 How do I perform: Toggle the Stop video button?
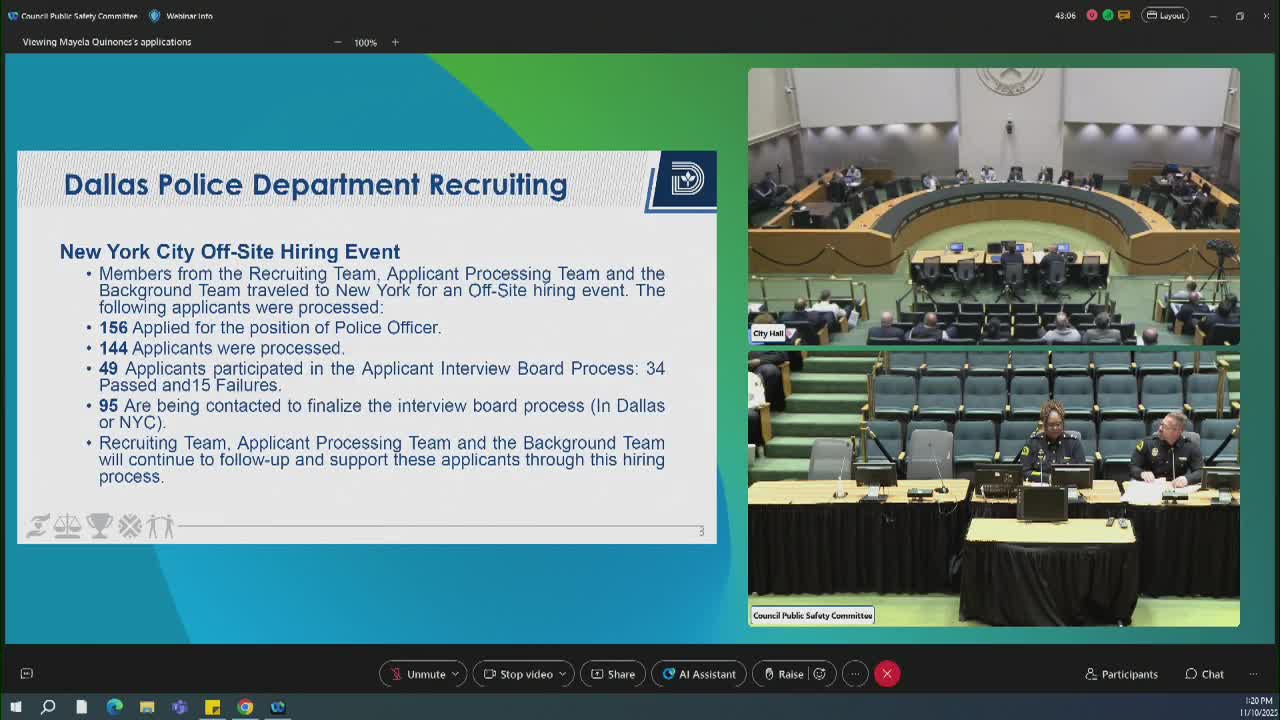518,674
